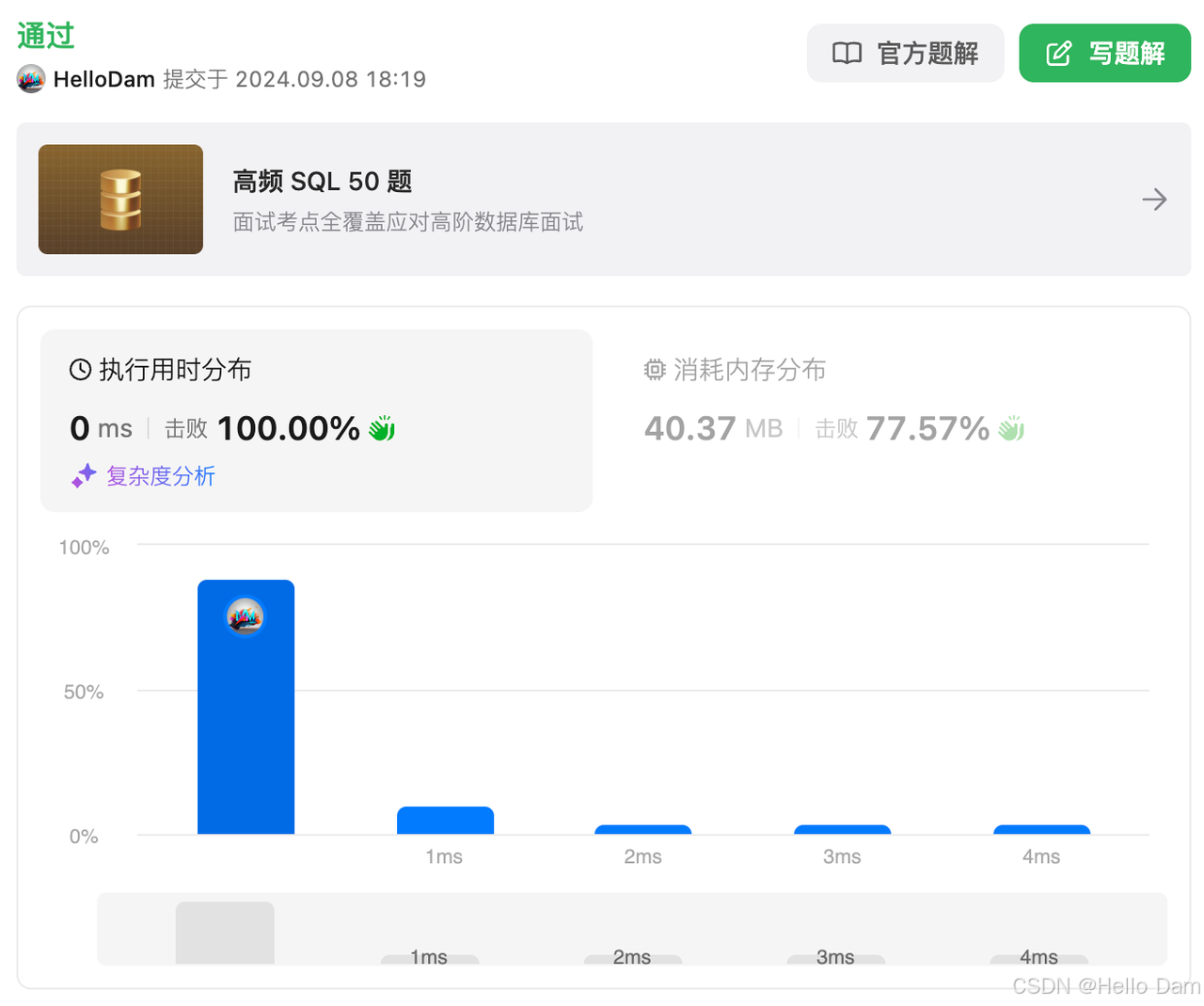
Task: Click the chip icon beside 消耗内存分布
Action: pyautogui.click(x=655, y=370)
